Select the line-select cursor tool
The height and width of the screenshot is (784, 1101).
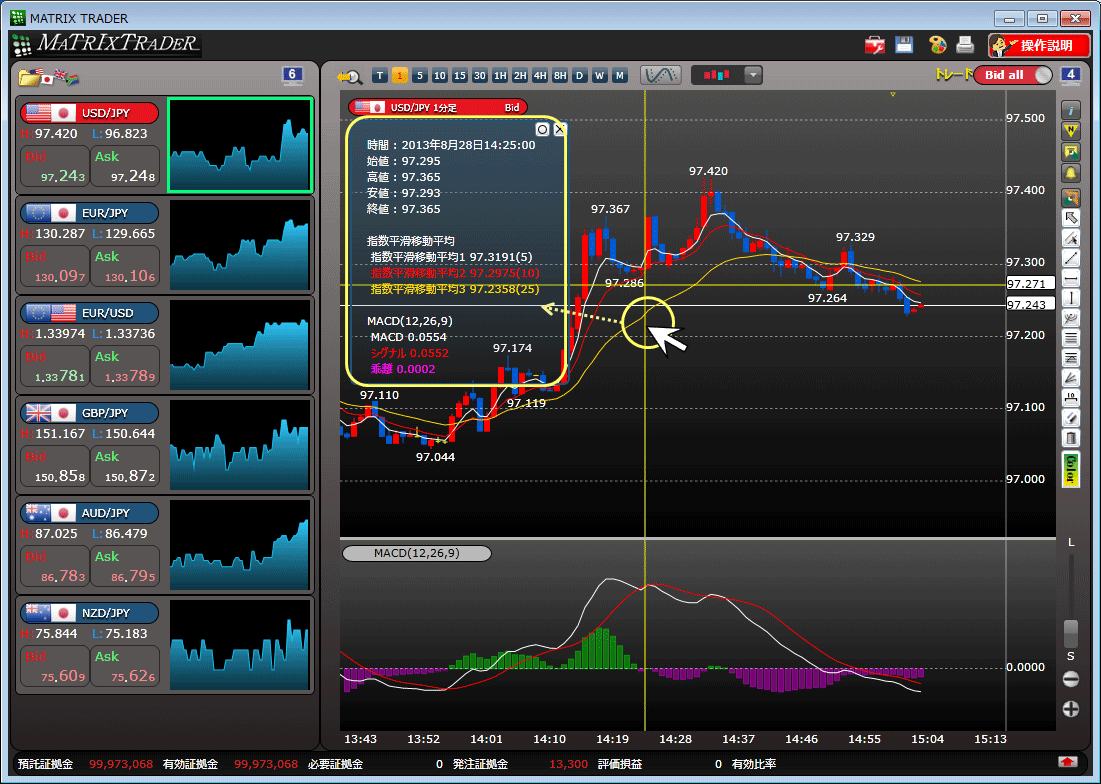point(1071,238)
